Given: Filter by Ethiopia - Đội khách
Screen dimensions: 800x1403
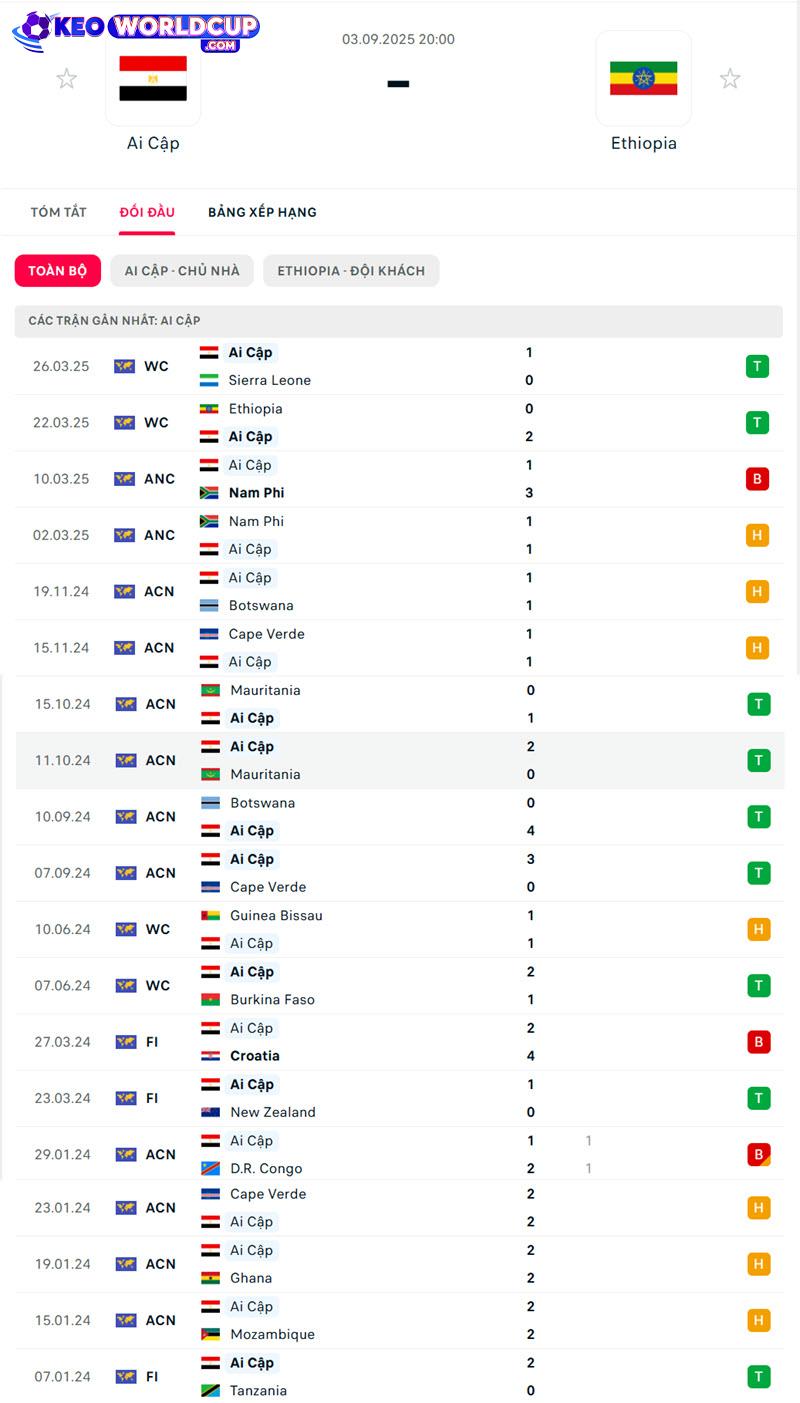Looking at the screenshot, I should point(351,271).
